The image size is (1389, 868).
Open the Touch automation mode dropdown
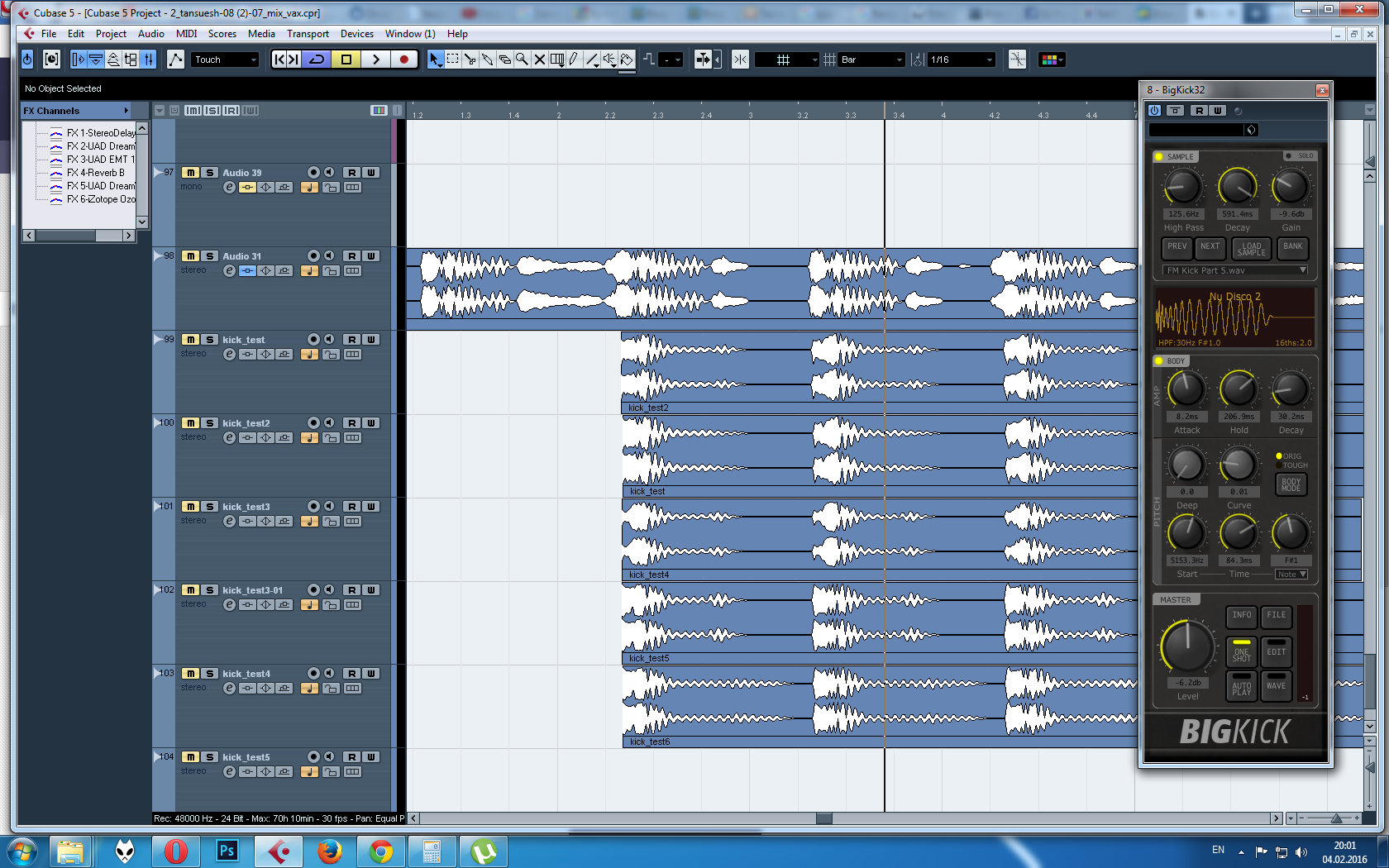tap(226, 60)
